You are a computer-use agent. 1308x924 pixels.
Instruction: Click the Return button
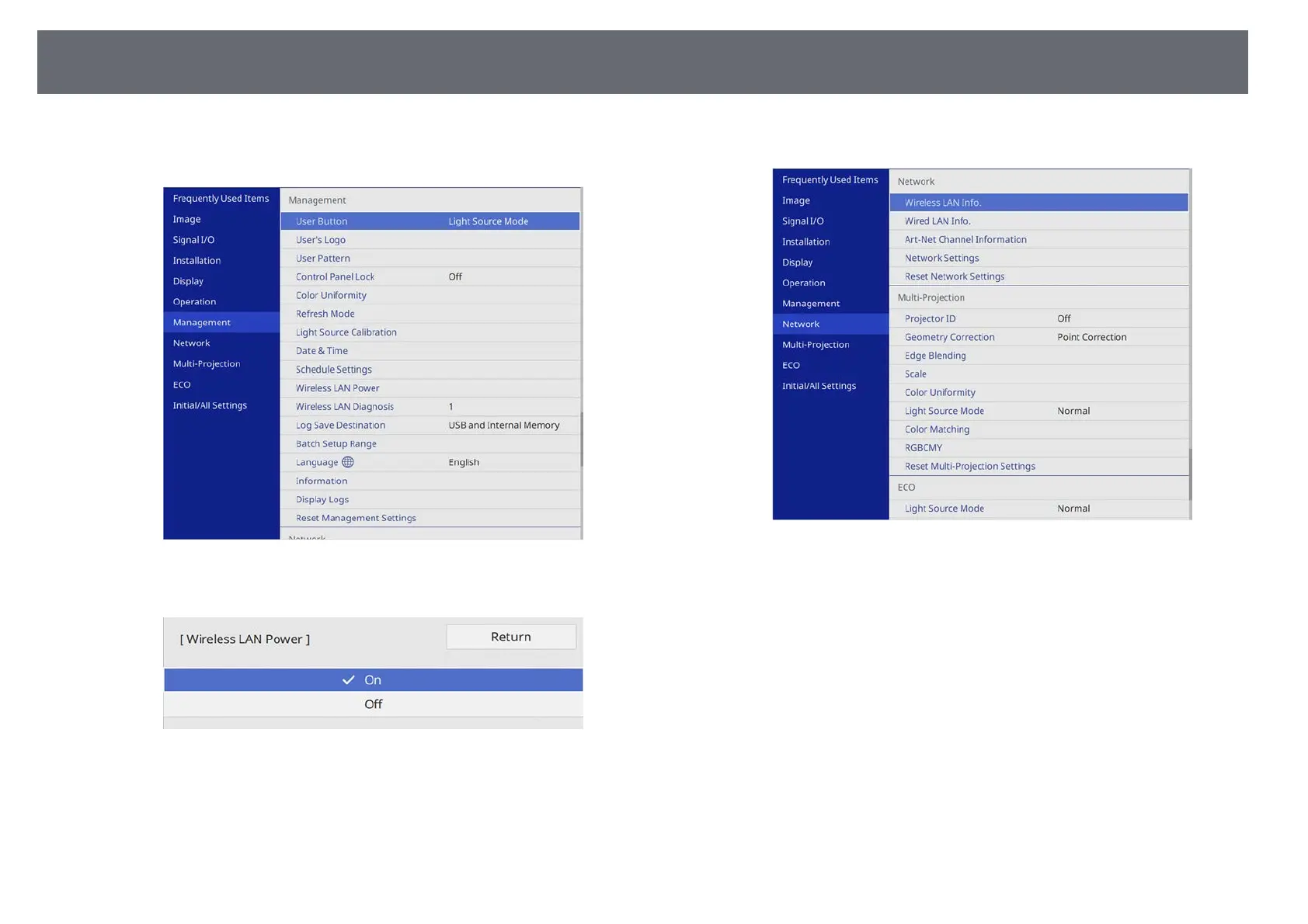tap(511, 637)
